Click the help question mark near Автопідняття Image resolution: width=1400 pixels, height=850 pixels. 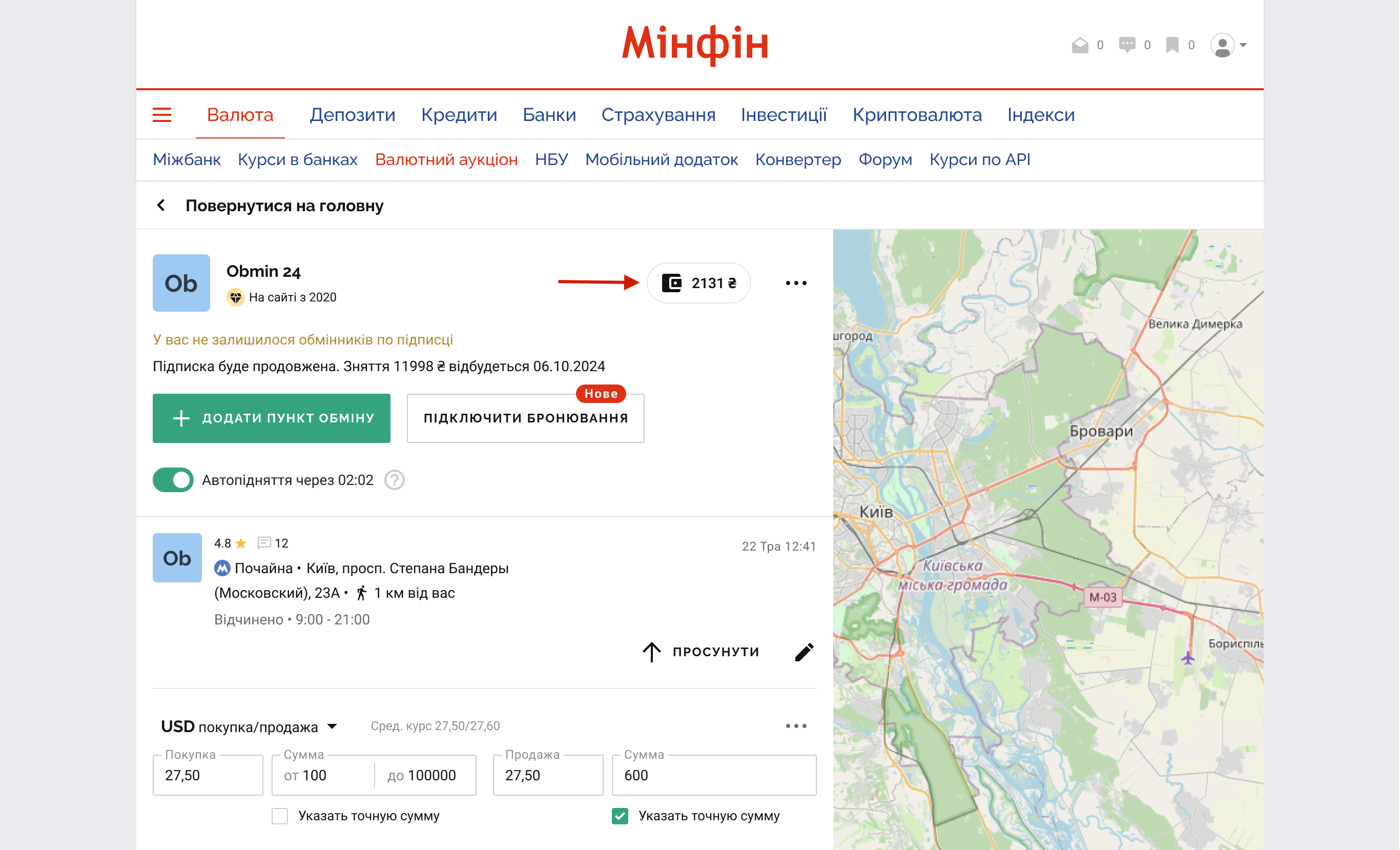coord(394,480)
